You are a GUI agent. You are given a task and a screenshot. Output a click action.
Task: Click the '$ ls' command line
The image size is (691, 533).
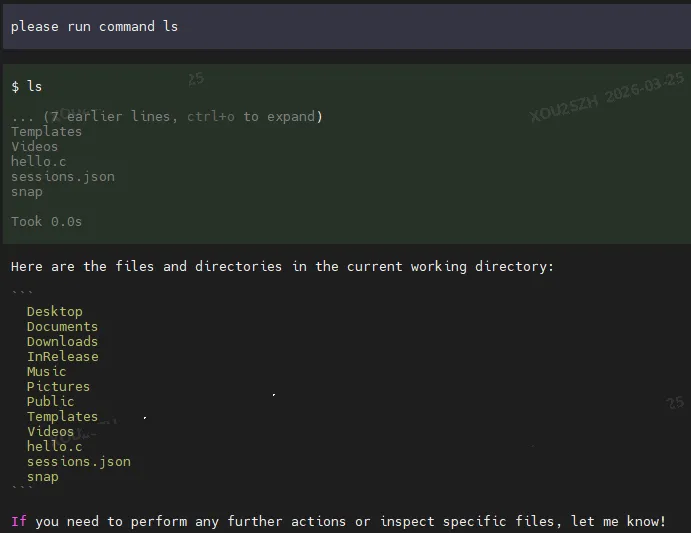(x=26, y=86)
